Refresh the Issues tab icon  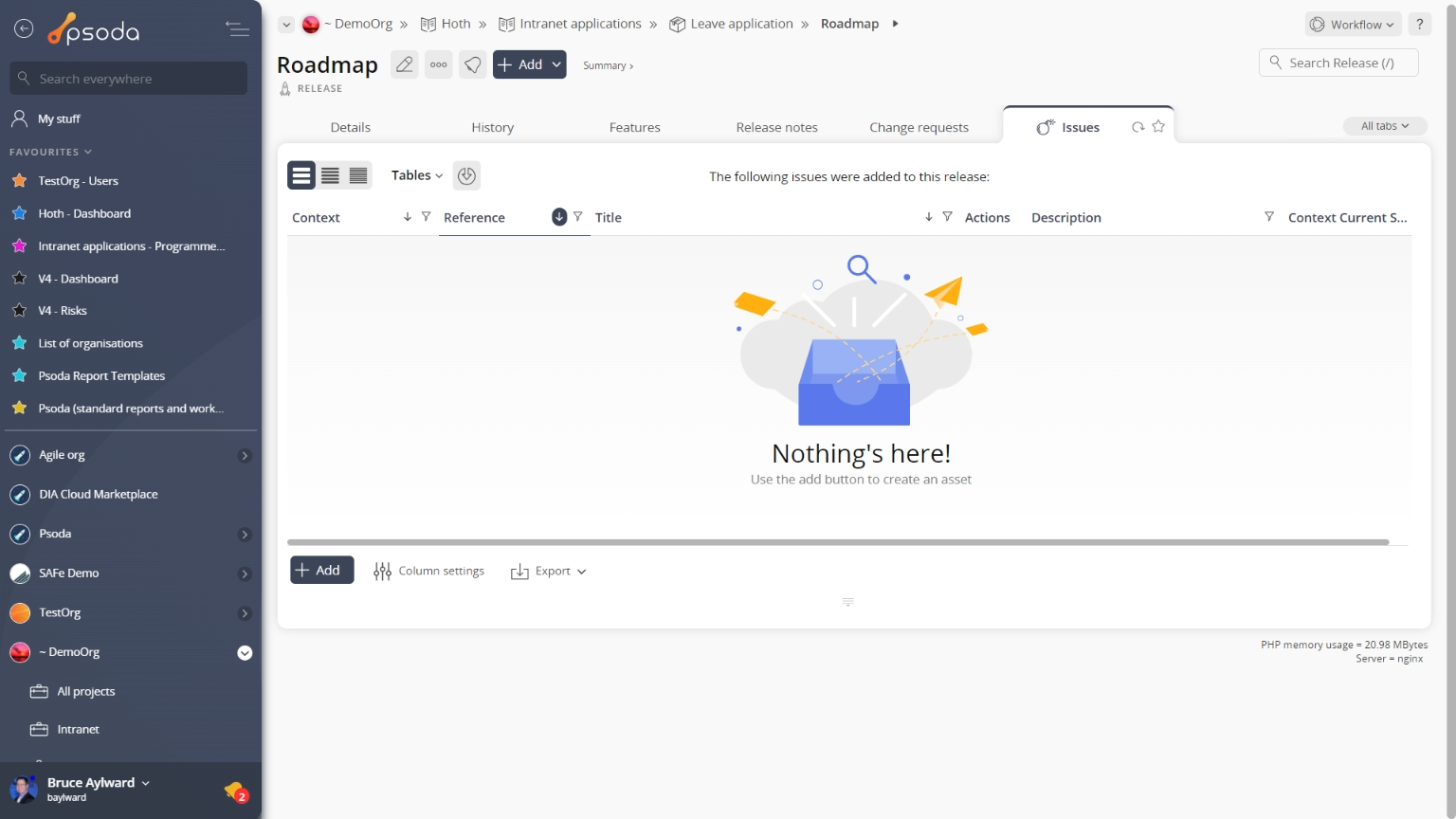pos(1138,127)
